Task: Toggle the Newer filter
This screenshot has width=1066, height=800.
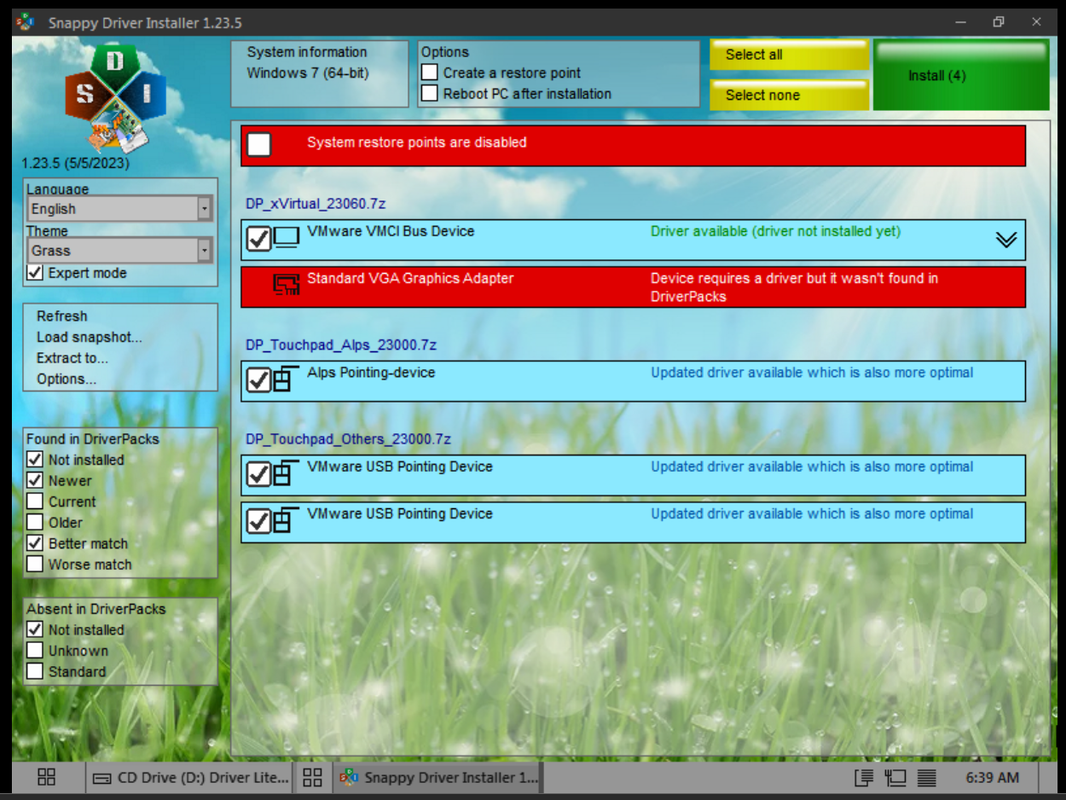Action: pyautogui.click(x=35, y=481)
